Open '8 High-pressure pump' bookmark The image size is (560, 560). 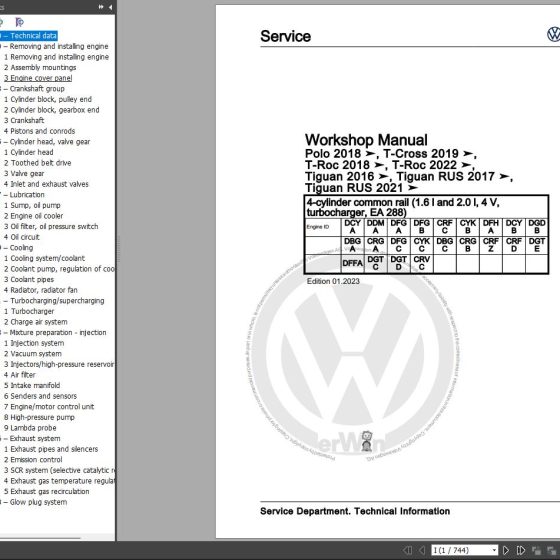[39, 417]
